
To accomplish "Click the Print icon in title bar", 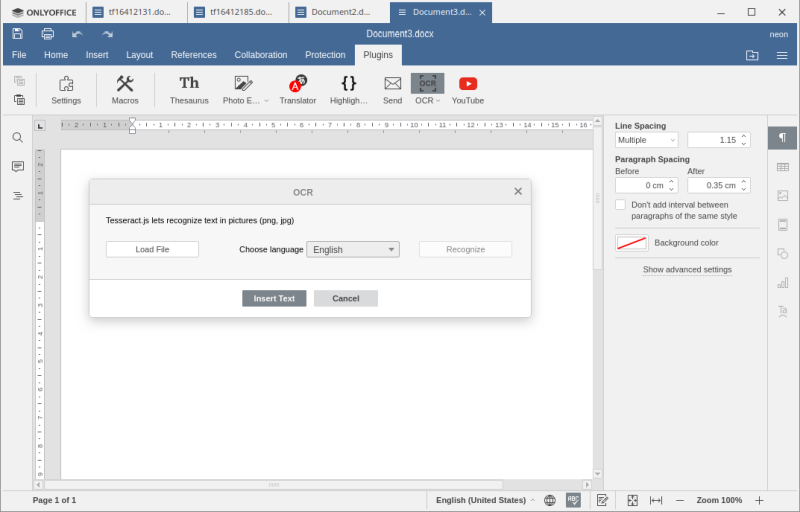I will point(47,33).
